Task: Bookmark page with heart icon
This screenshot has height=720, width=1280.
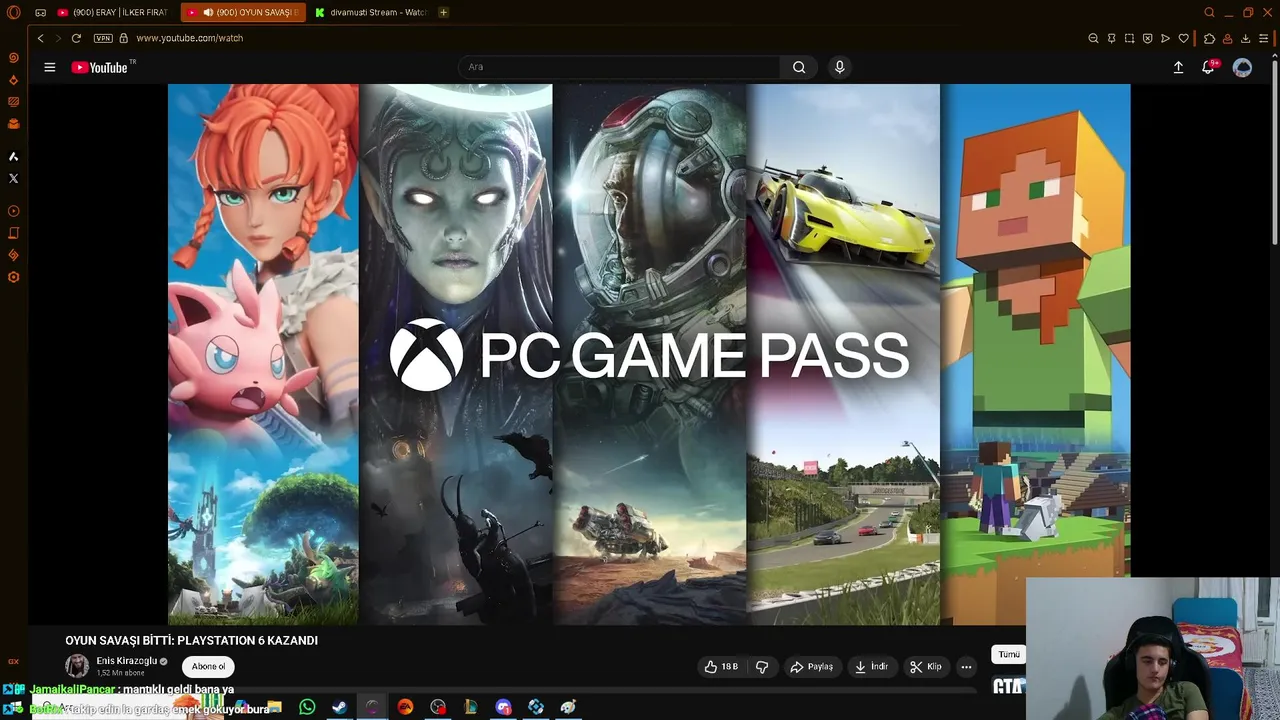Action: coord(1183,38)
